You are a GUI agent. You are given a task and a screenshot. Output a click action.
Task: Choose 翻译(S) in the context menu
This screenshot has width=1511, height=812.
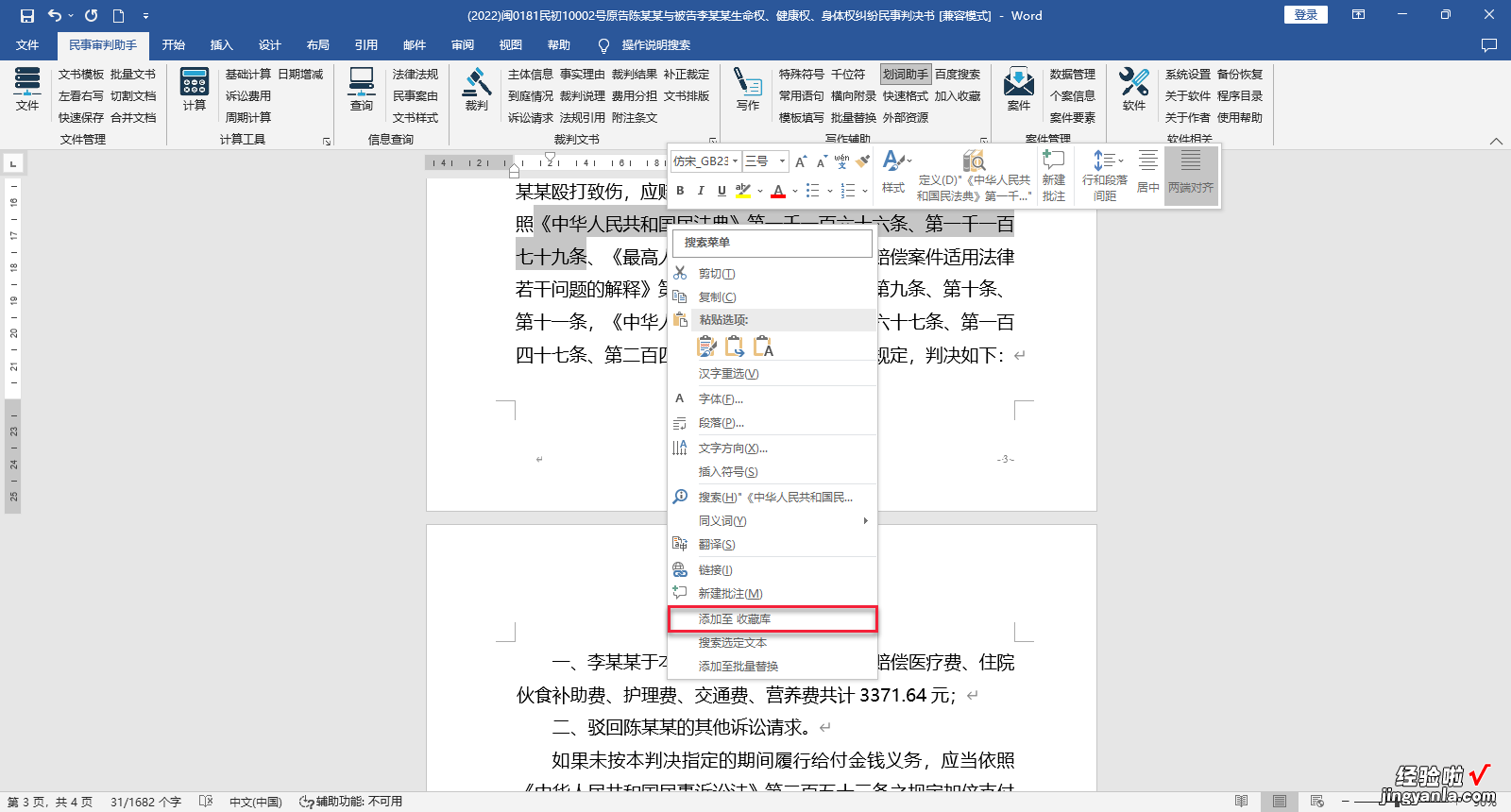pos(772,545)
